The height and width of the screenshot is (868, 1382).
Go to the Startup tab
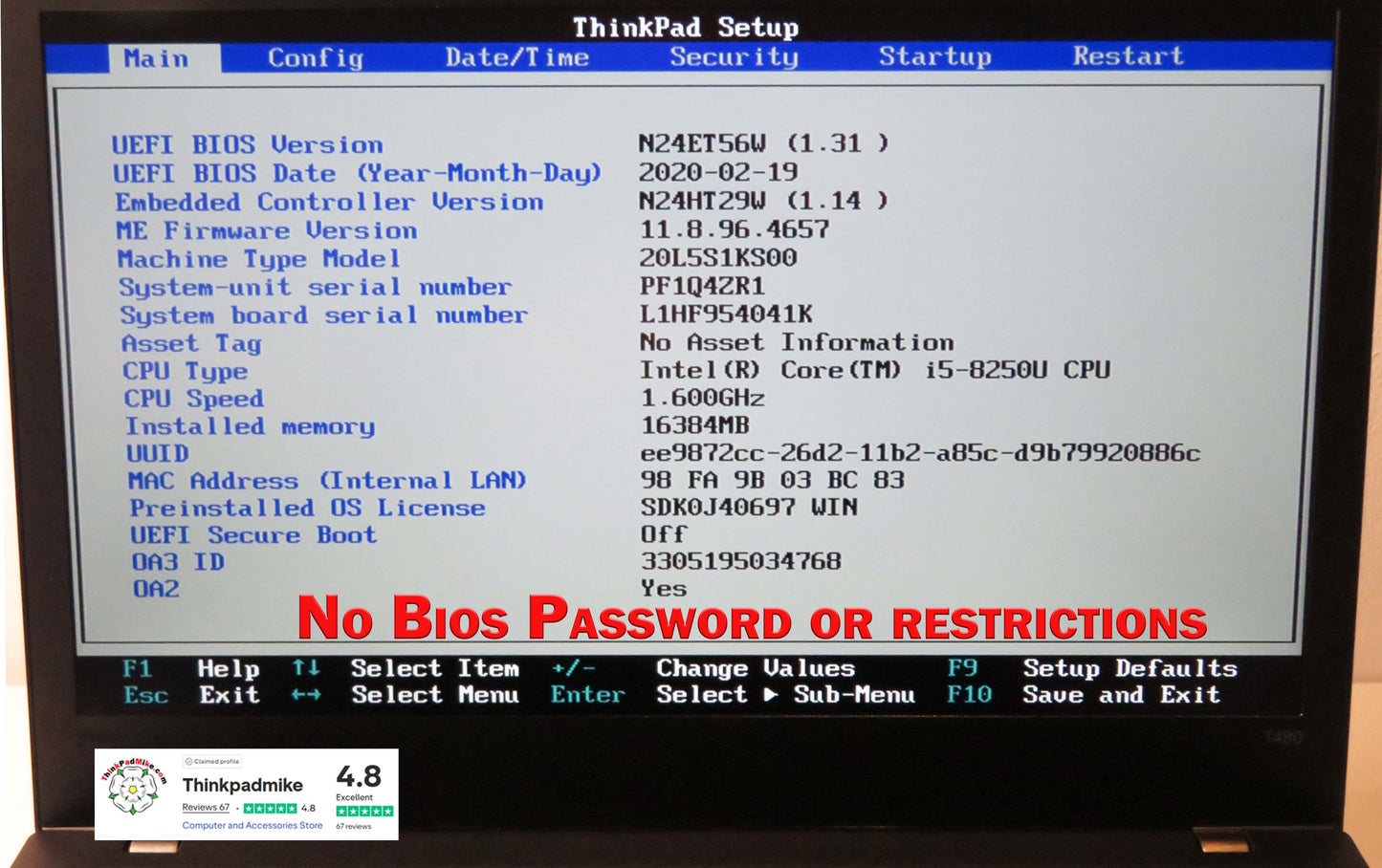point(934,57)
